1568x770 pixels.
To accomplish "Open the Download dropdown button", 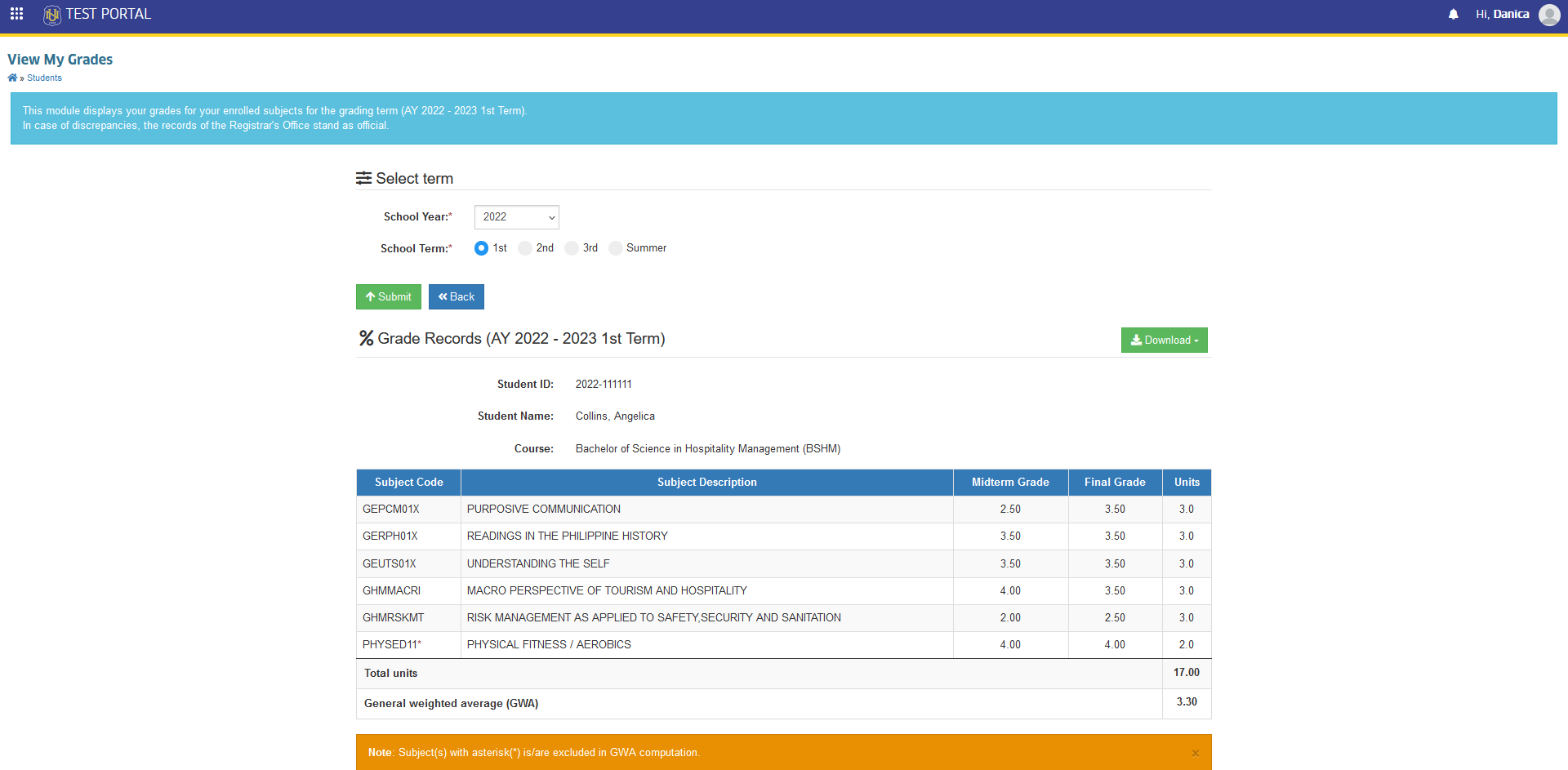I will (1165, 340).
